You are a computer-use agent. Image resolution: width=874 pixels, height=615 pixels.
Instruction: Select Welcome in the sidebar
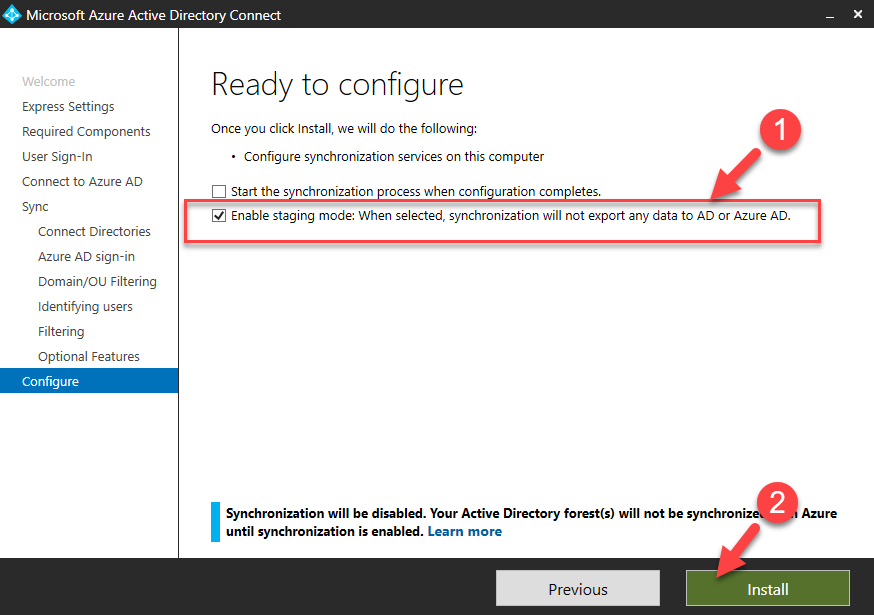(48, 81)
